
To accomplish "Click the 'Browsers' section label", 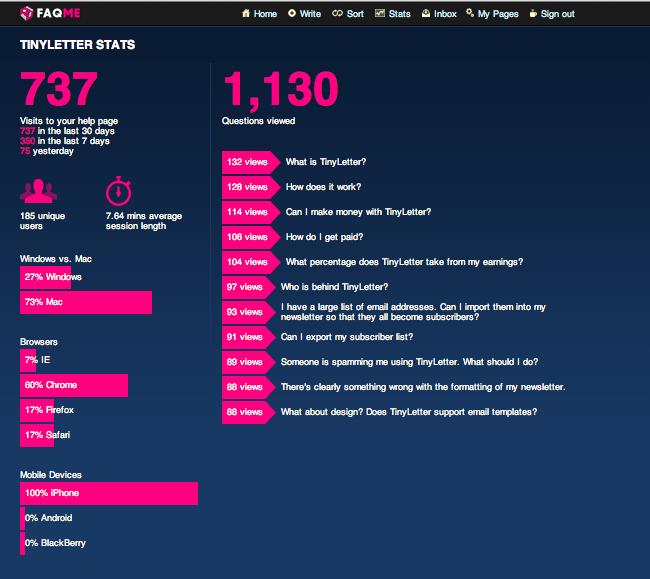I will (39, 342).
